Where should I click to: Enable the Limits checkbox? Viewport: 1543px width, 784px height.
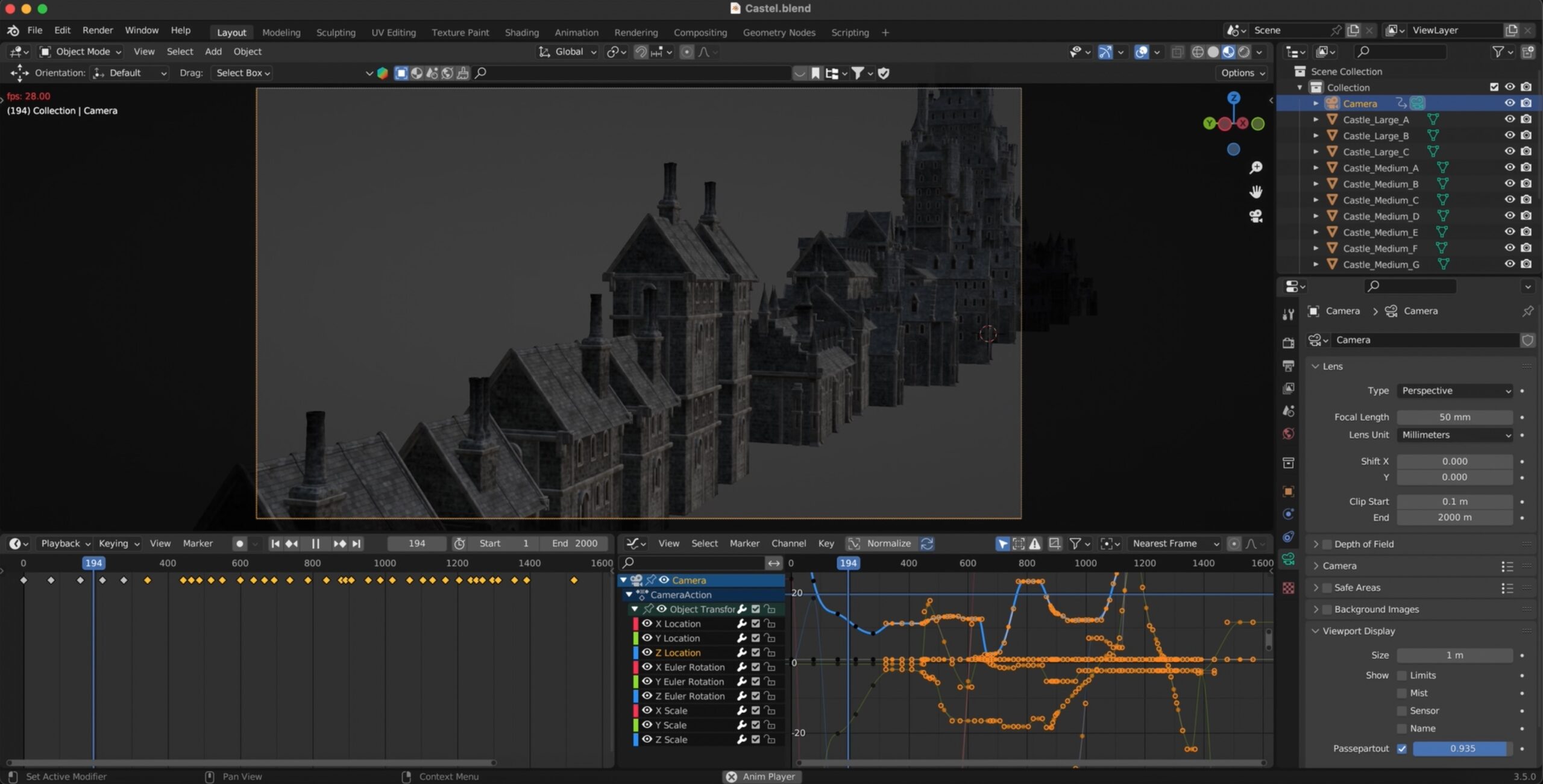point(1402,676)
